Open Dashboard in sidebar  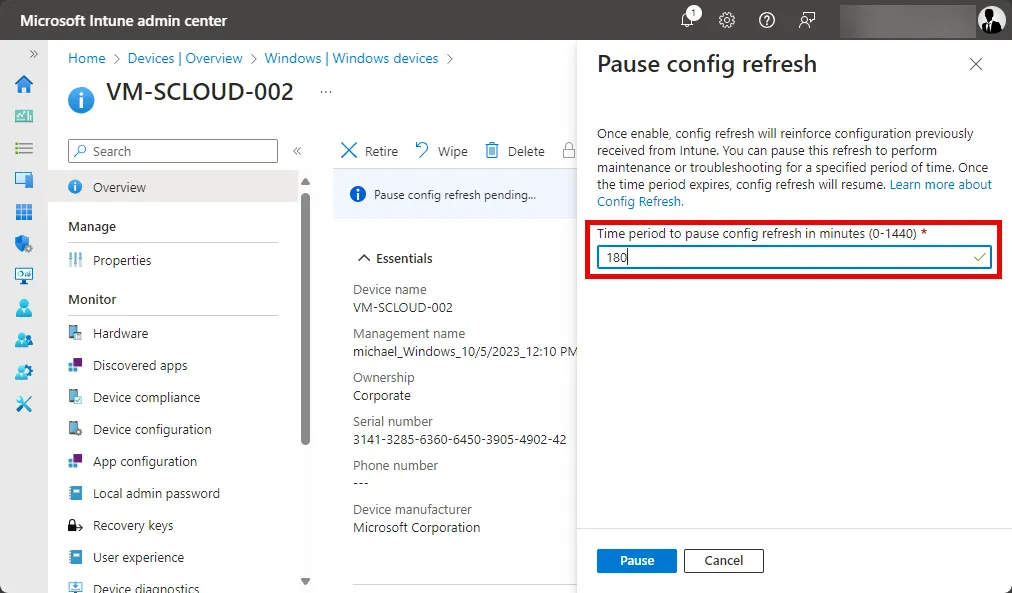24,116
